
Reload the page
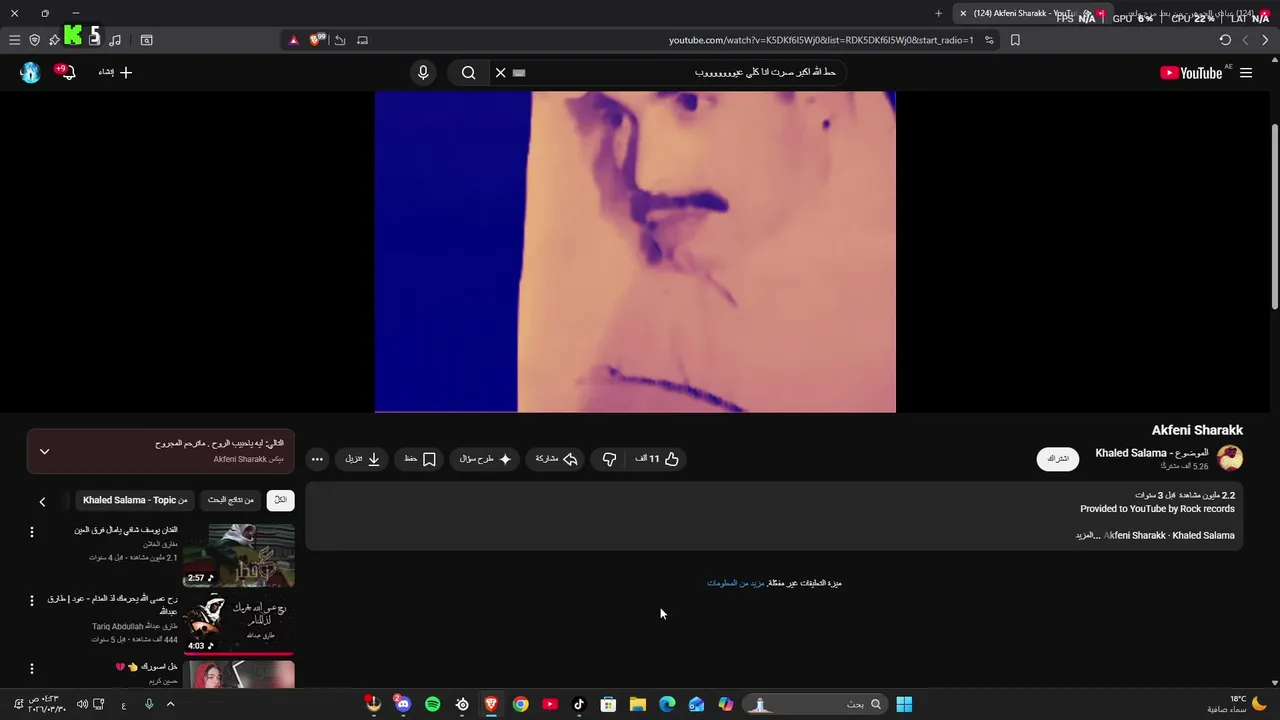pyautogui.click(x=1225, y=40)
